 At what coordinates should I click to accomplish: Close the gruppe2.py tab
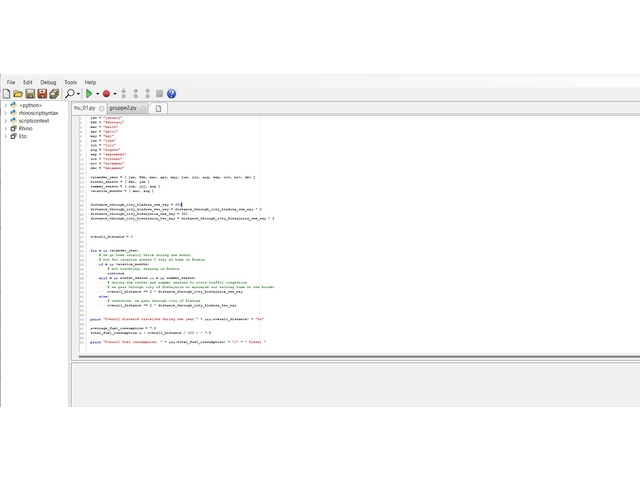pyautogui.click(x=142, y=108)
